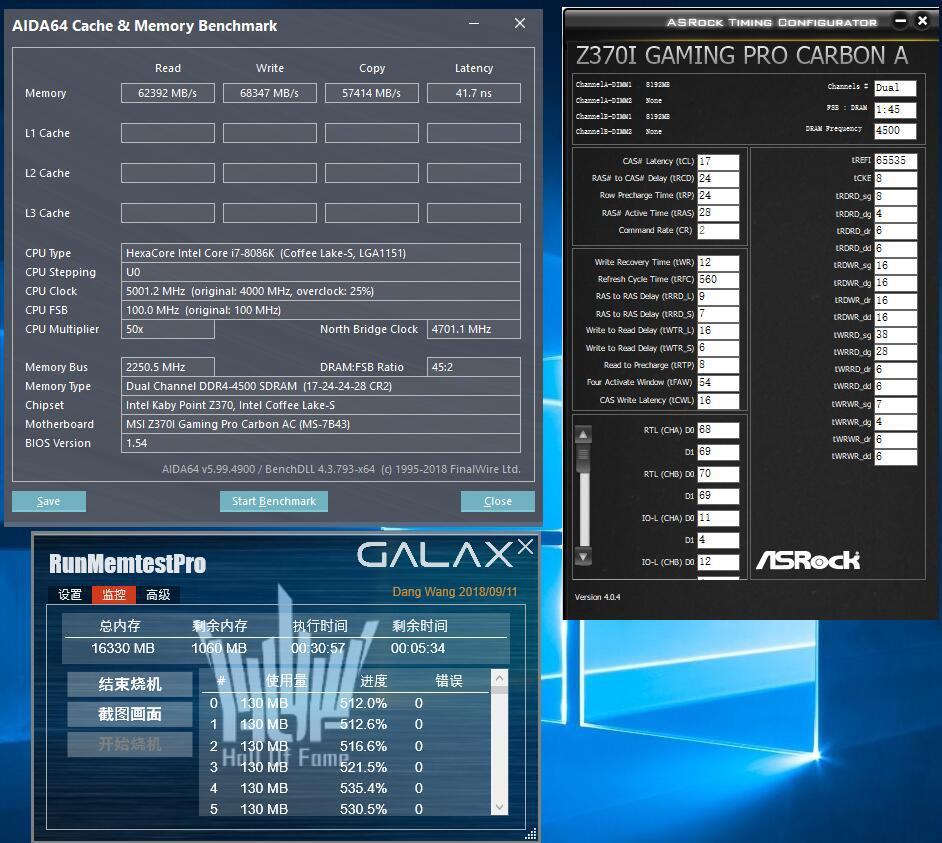Select the CAS# Latency (tCL) value field

(x=718, y=162)
